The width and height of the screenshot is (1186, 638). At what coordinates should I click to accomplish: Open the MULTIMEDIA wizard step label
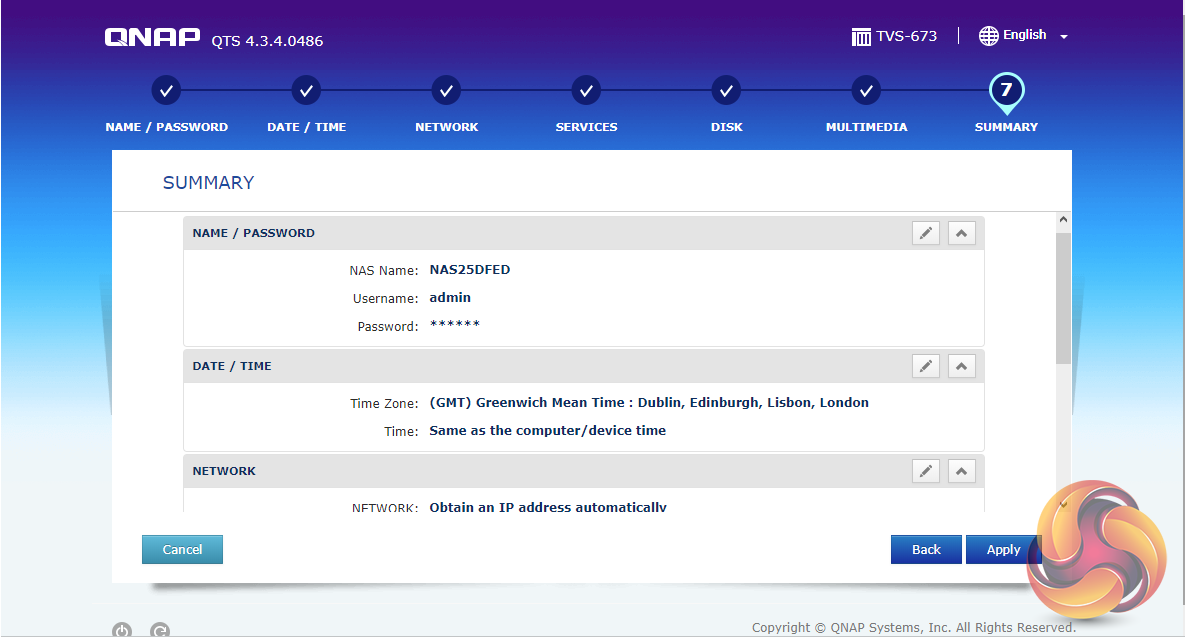point(866,127)
